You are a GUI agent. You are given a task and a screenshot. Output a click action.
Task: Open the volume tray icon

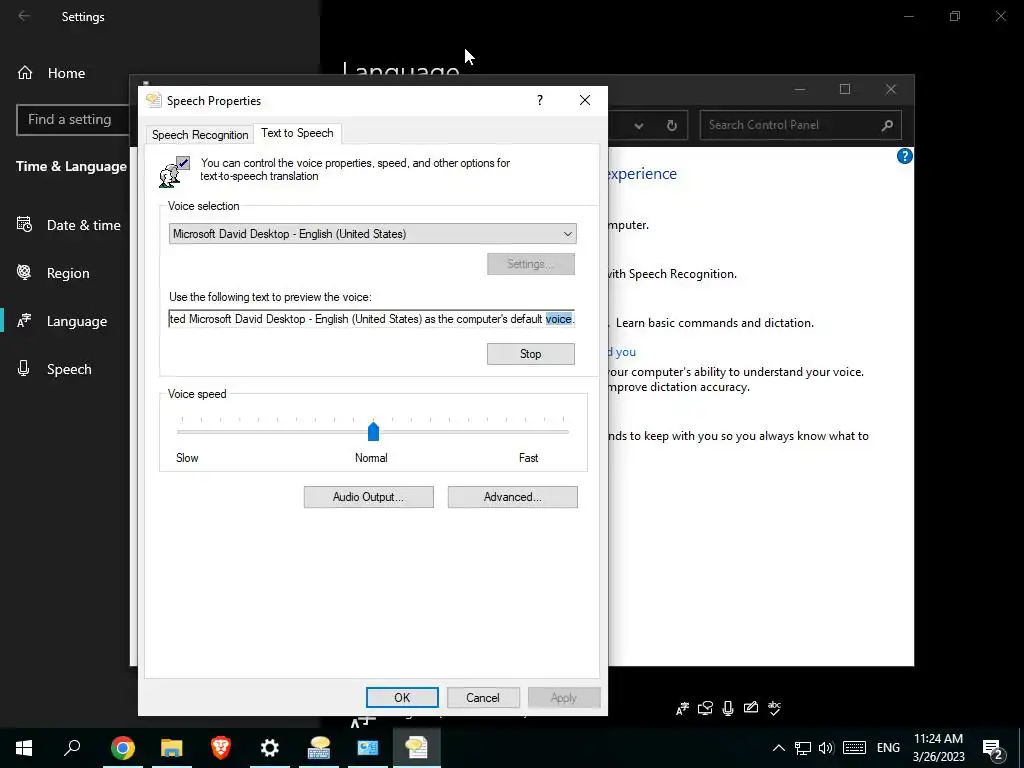[x=826, y=748]
